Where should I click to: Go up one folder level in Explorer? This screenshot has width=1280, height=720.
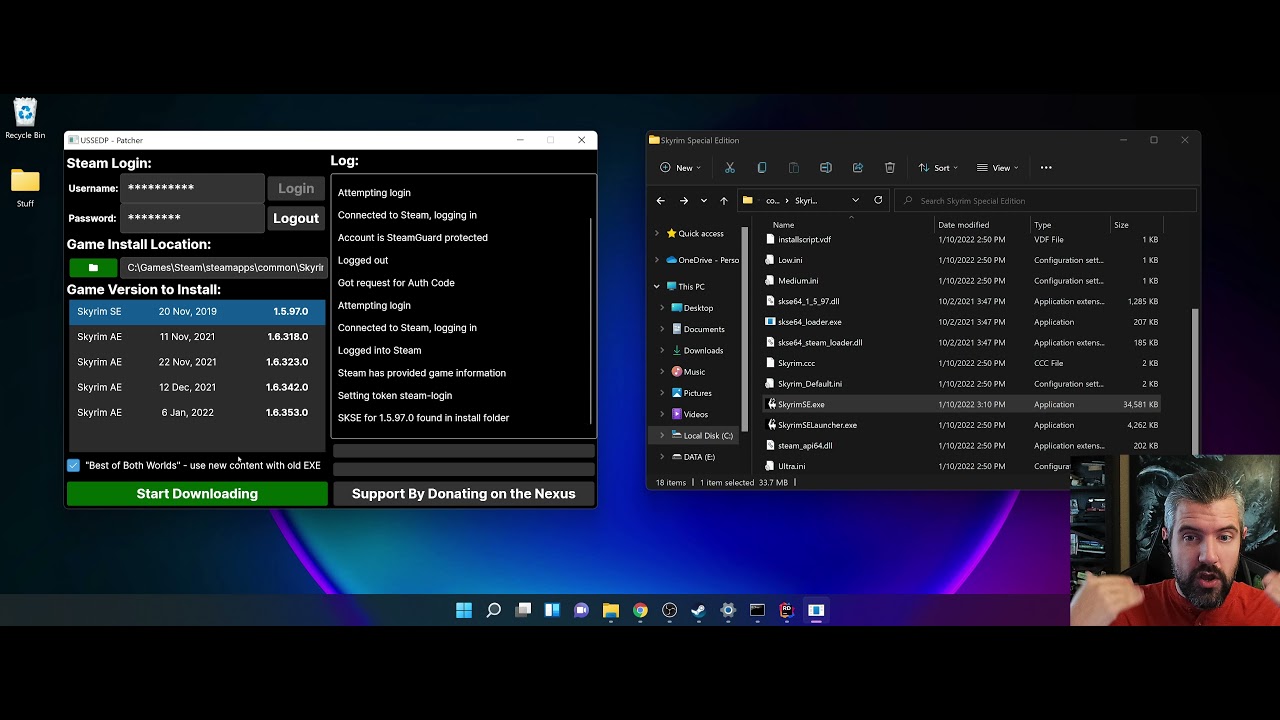[724, 201]
